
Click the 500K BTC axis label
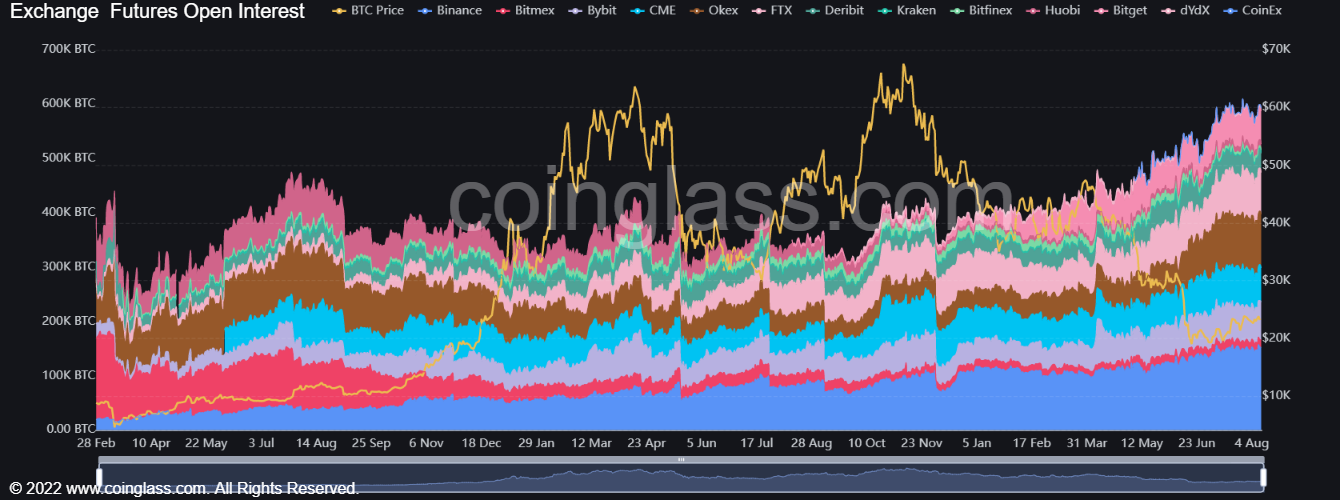click(x=69, y=158)
